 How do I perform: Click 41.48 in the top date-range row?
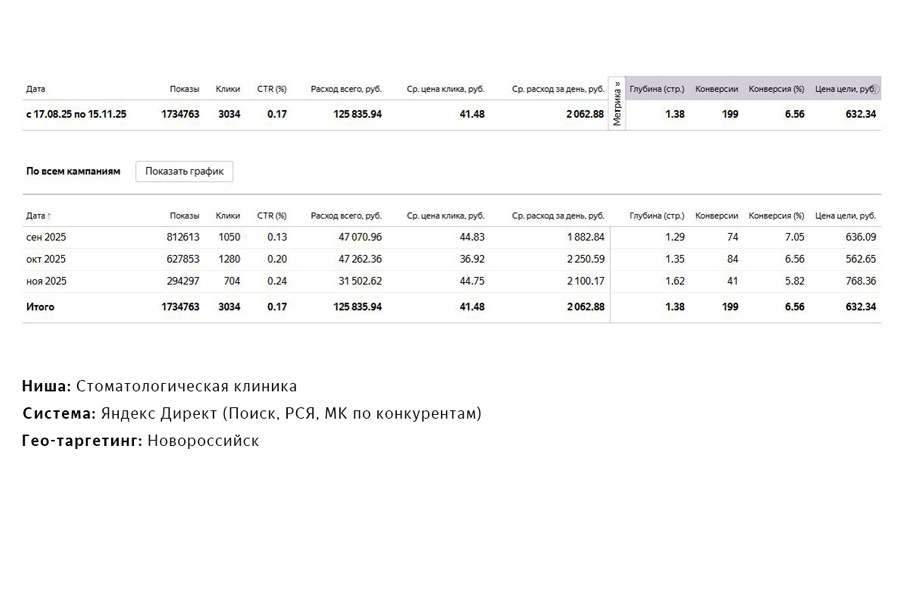coord(472,114)
